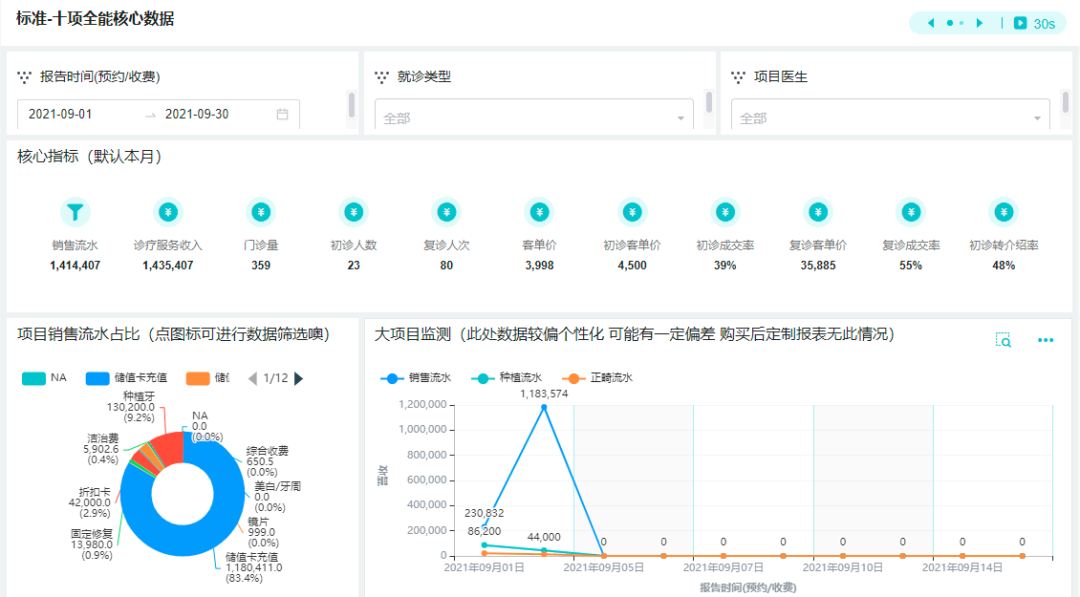This screenshot has height=597, width=1080.
Task: Click the 报告时间 filter panel scrollbar
Action: 351,105
